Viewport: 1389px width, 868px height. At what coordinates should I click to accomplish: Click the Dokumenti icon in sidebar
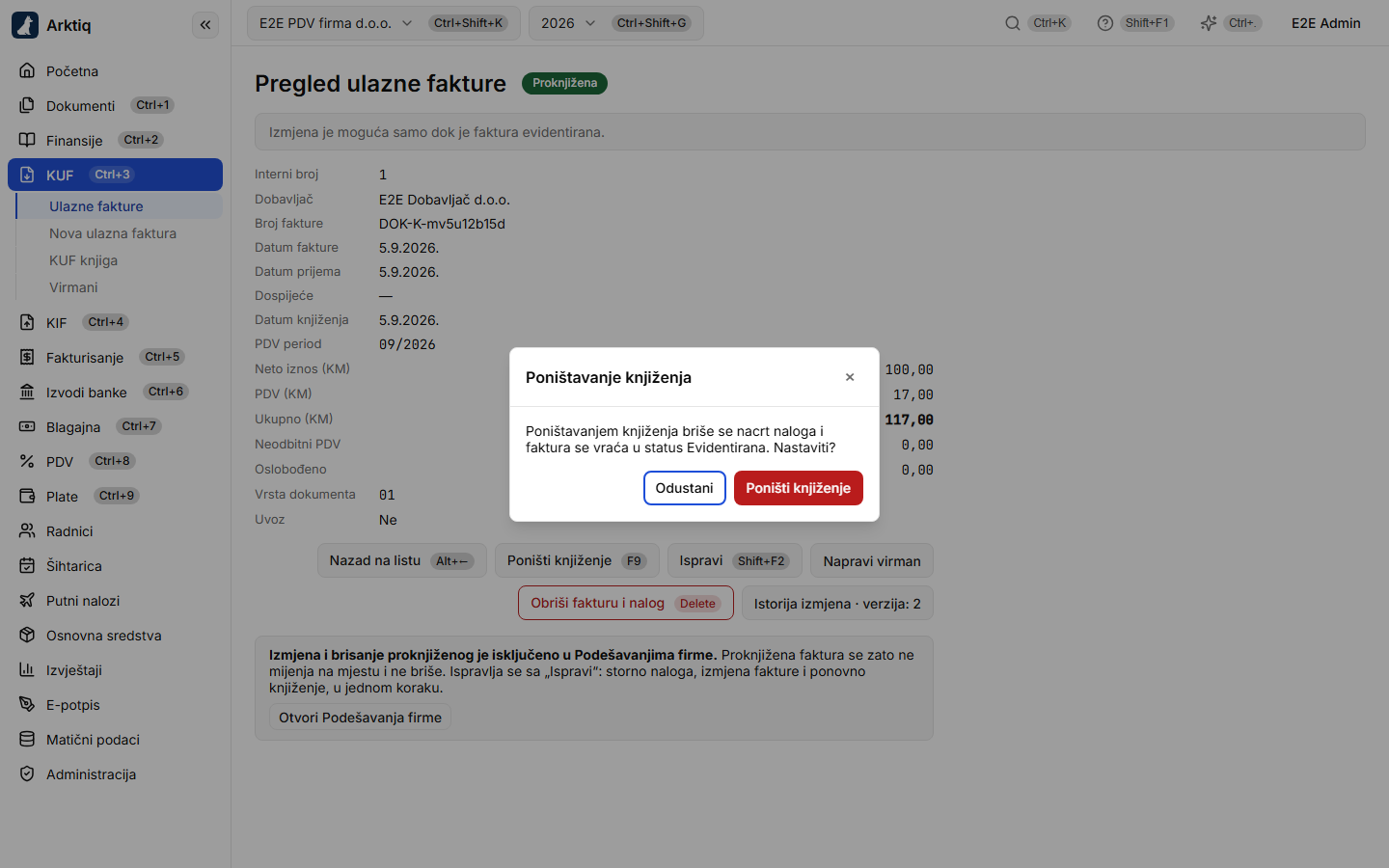point(27,106)
